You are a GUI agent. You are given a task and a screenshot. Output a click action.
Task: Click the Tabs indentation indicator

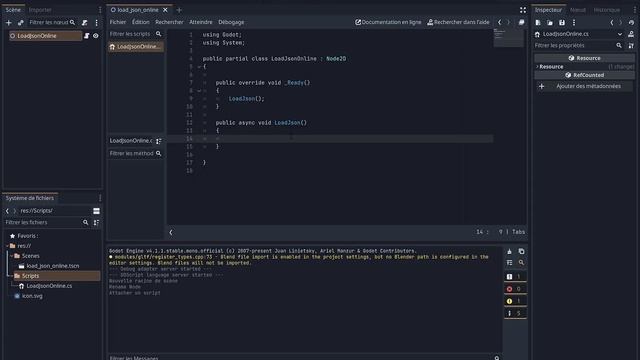518,232
